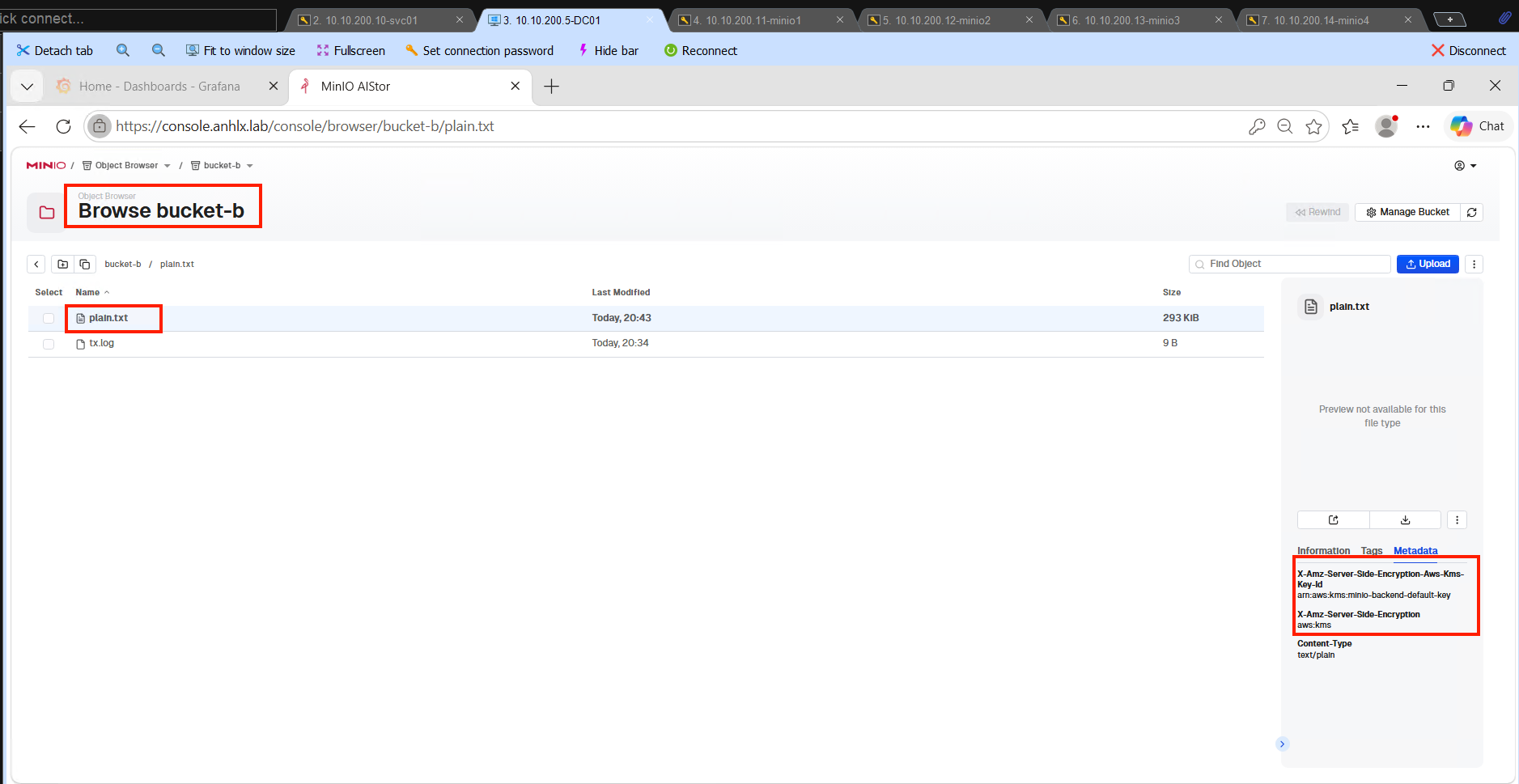
Task: Refresh bucket with the reload icon
Action: 1472,212
